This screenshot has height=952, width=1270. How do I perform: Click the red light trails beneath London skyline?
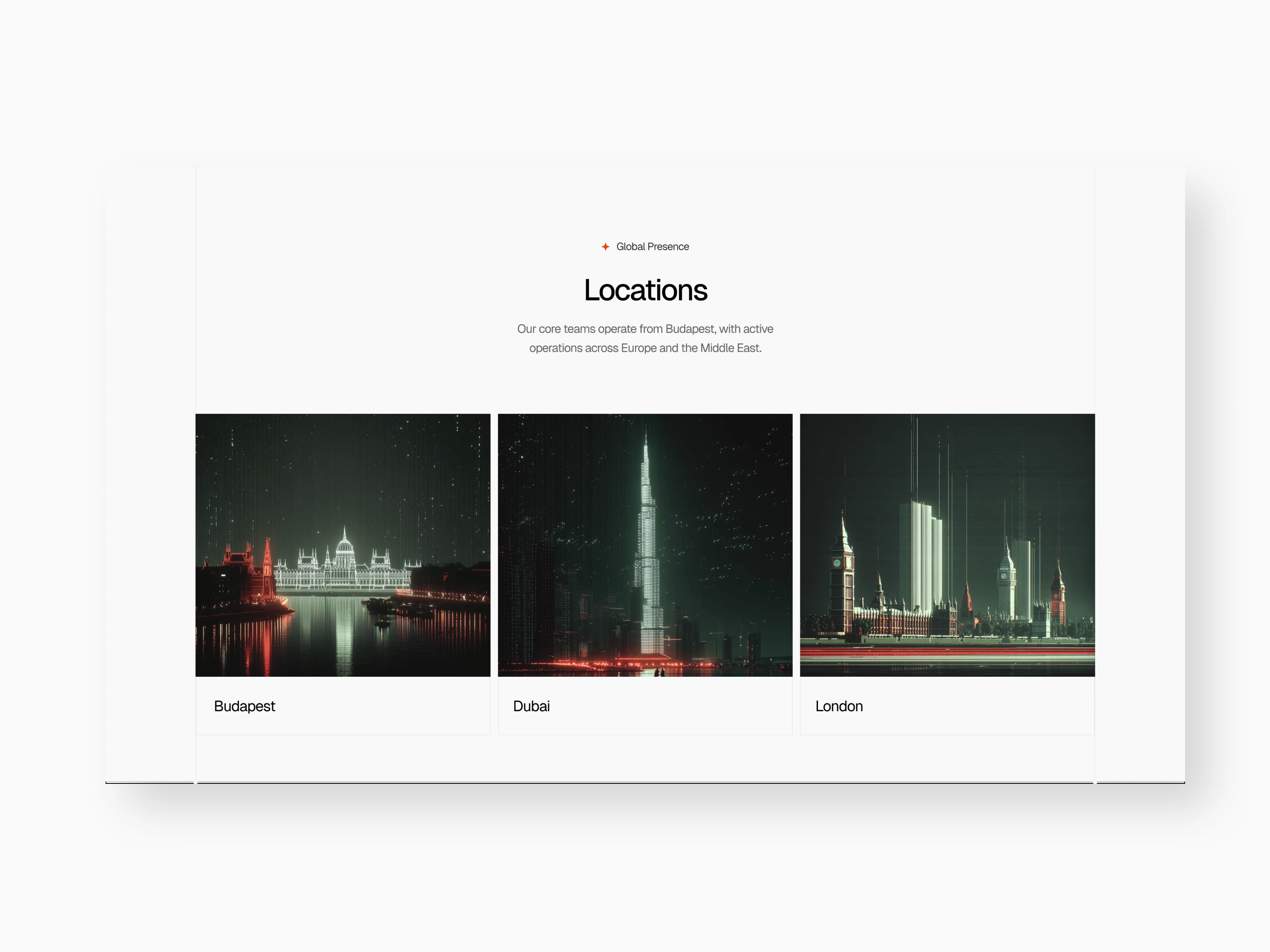pyautogui.click(x=947, y=652)
